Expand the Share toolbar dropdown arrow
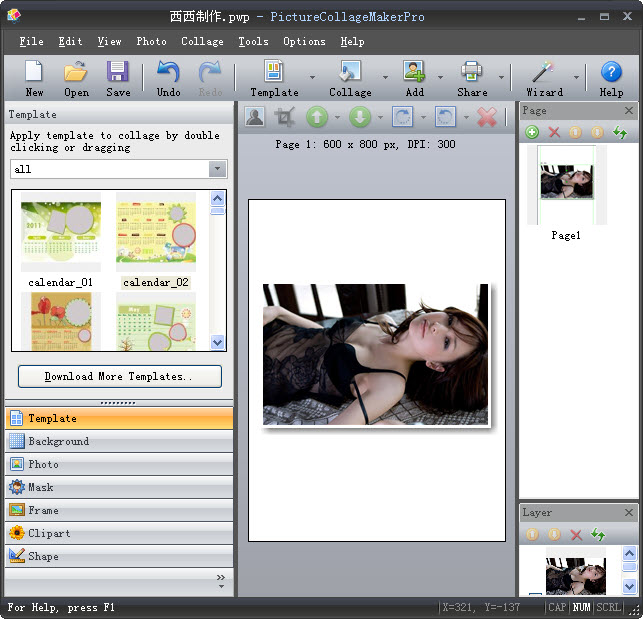Screen dimensions: 643x619 [x=501, y=77]
